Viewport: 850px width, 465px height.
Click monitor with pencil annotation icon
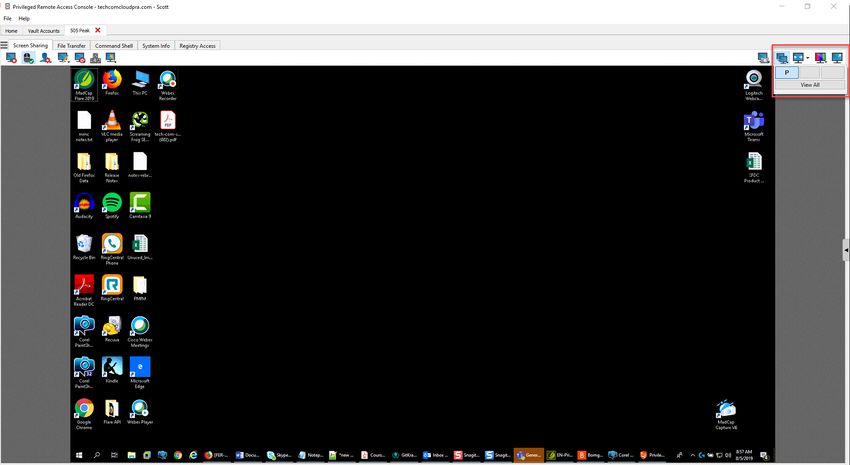point(63,57)
